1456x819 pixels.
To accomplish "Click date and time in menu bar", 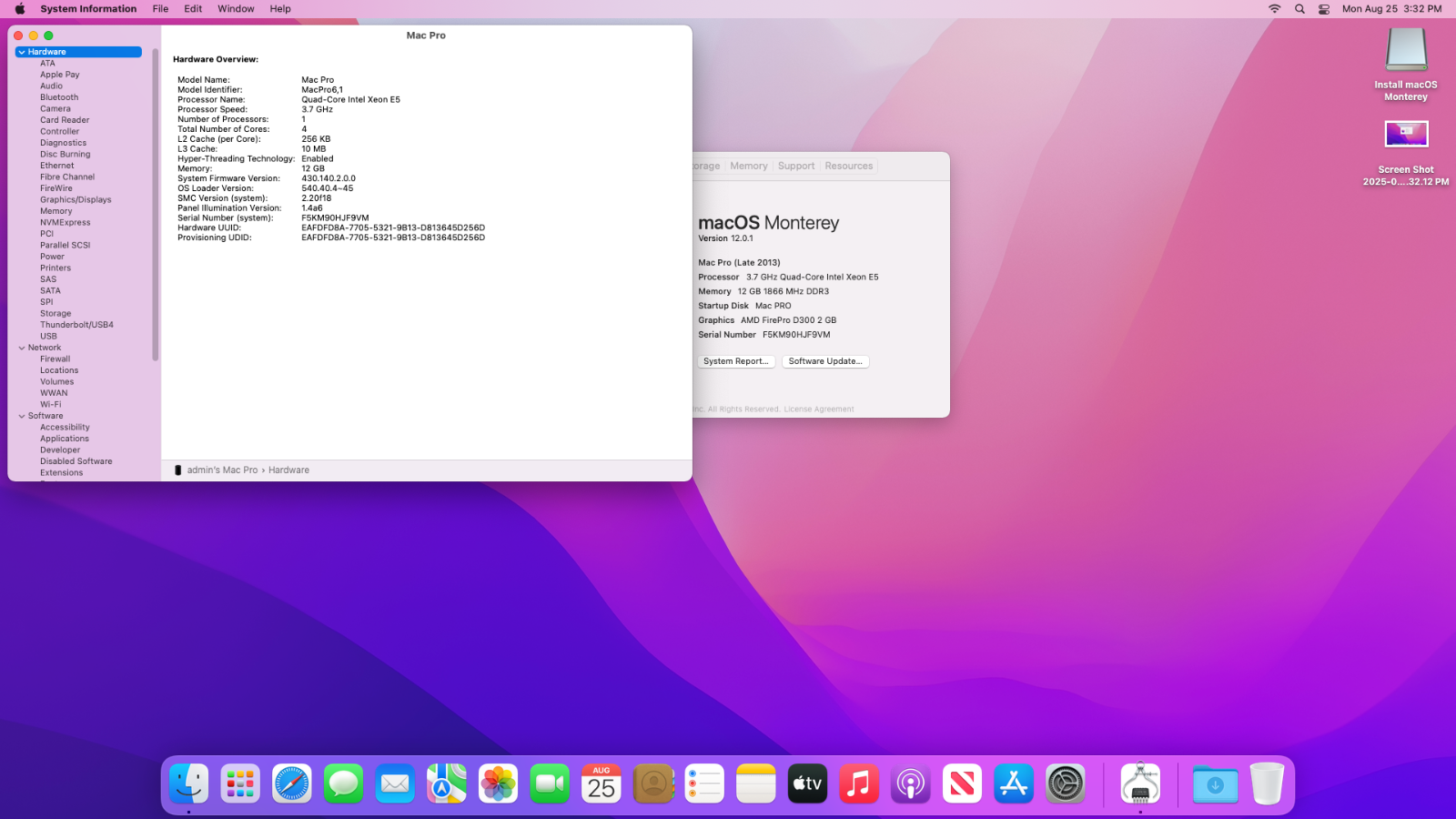I will pyautogui.click(x=1391, y=9).
